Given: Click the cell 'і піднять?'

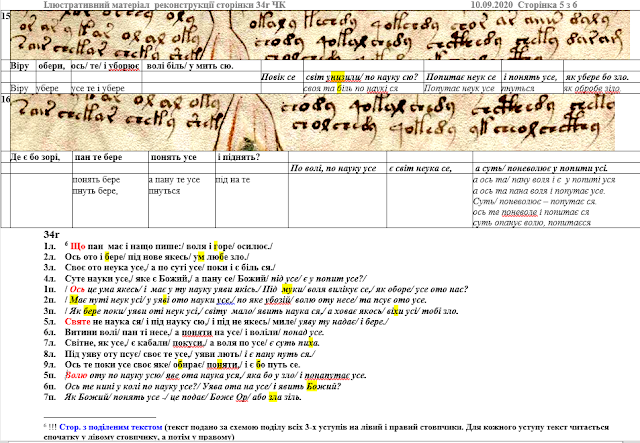Looking at the screenshot, I should 239,157.
